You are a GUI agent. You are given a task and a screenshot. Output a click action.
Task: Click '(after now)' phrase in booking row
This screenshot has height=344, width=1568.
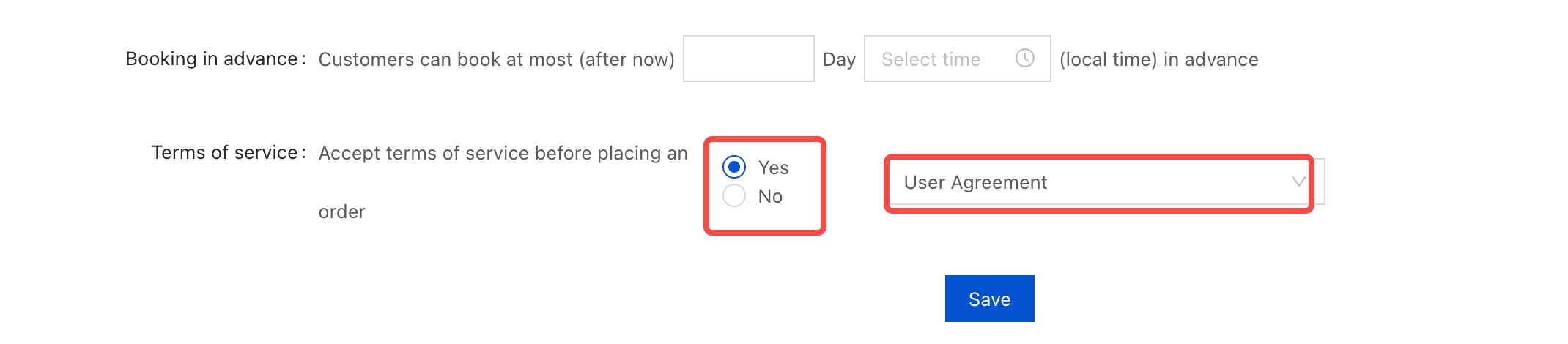626,59
